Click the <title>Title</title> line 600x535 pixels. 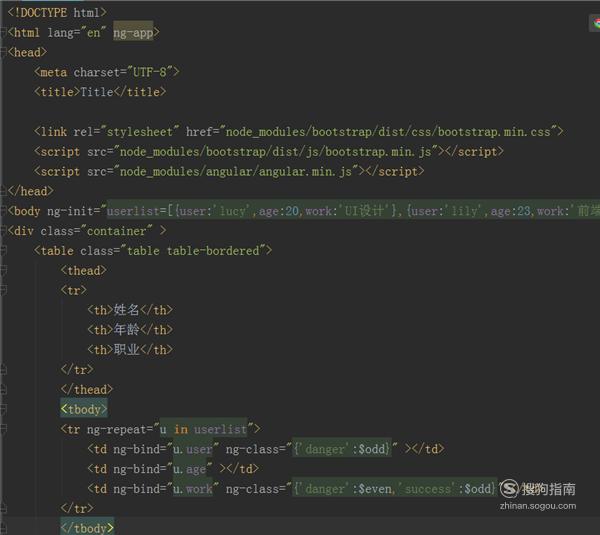pyautogui.click(x=100, y=92)
